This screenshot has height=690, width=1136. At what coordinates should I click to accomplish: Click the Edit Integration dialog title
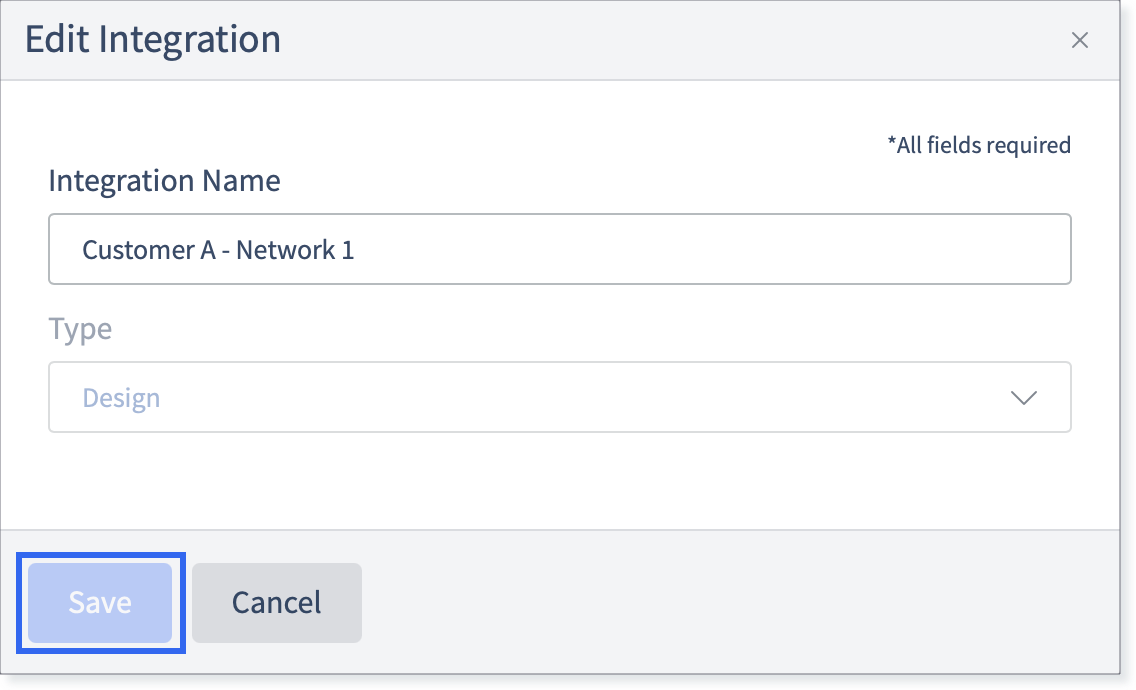(153, 39)
